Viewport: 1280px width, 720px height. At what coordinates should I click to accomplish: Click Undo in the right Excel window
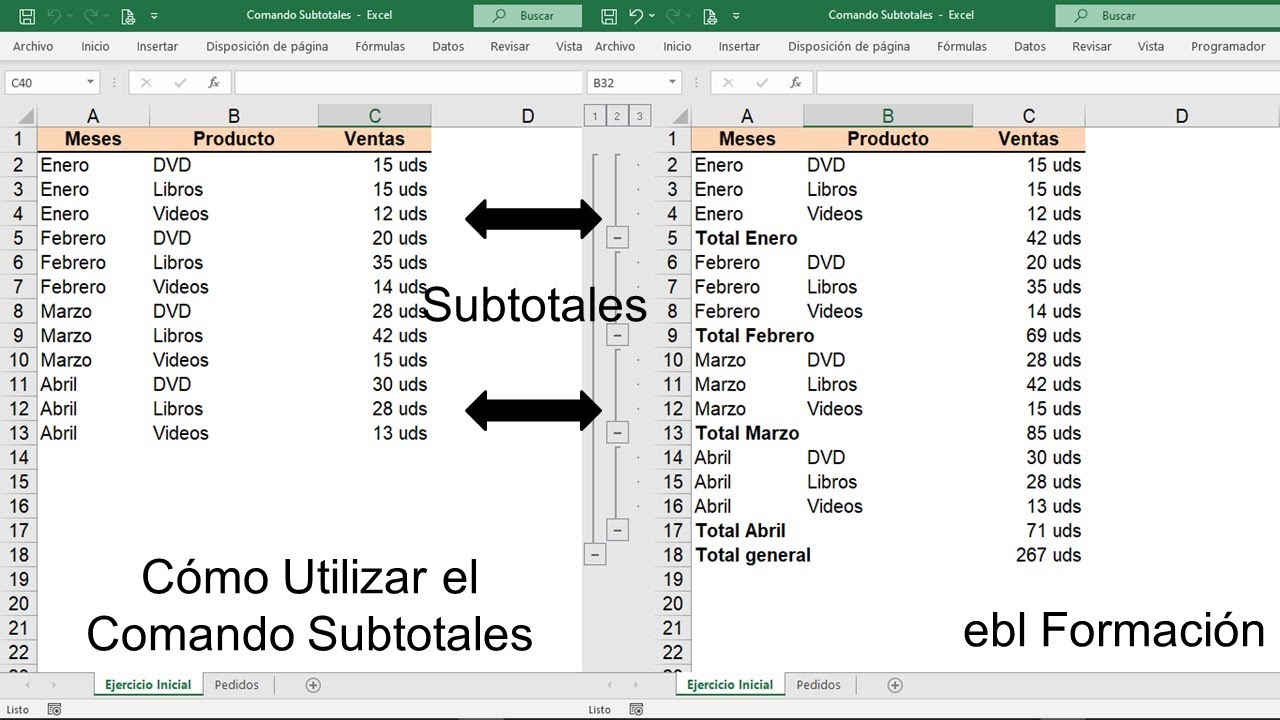636,16
